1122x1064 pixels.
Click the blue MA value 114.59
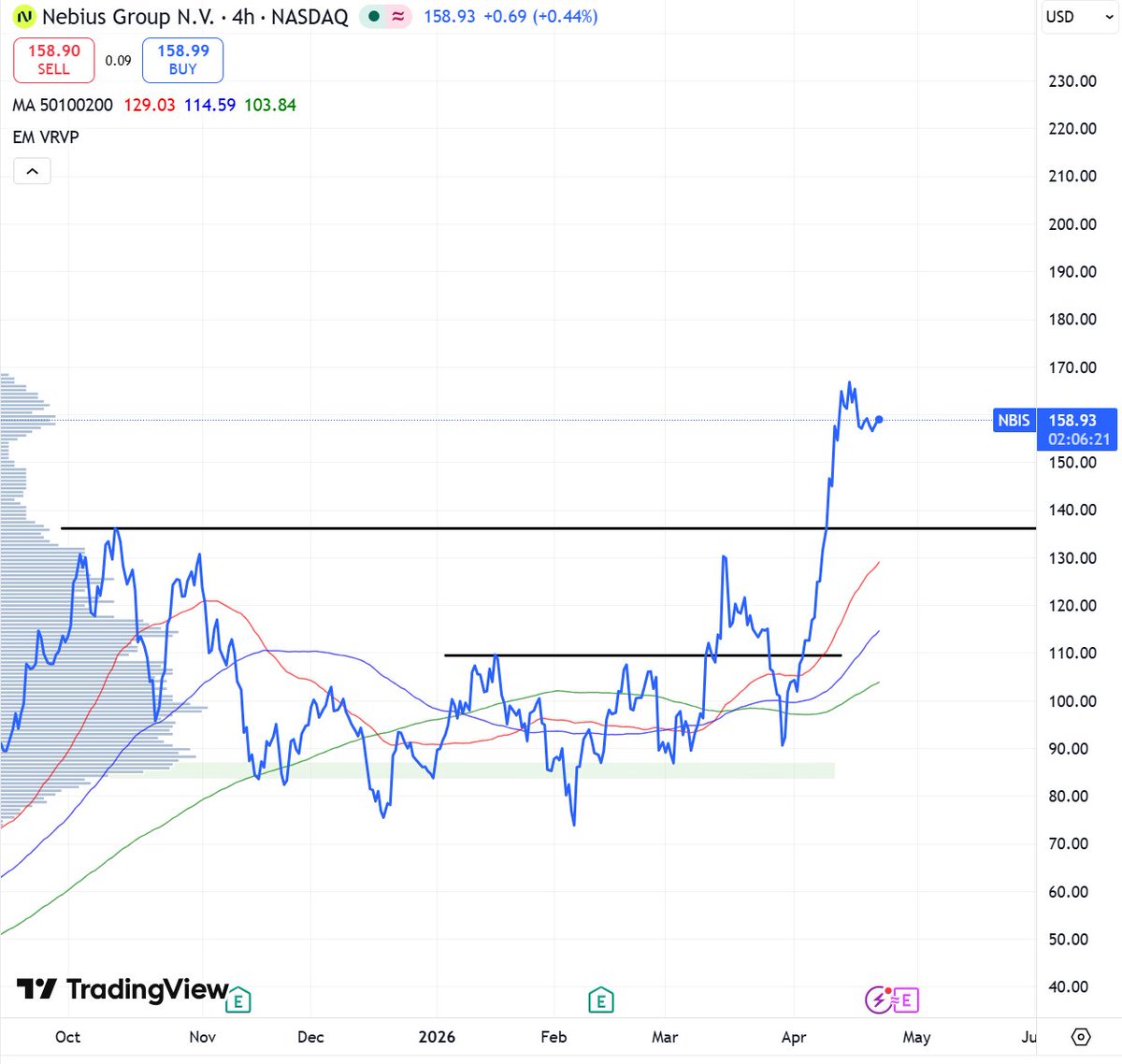click(x=209, y=105)
